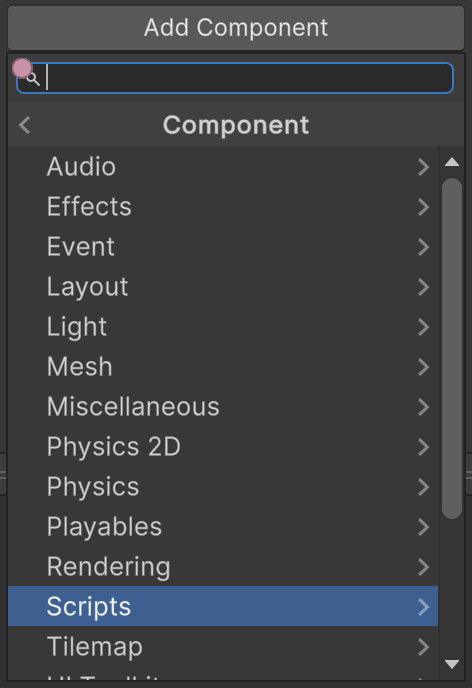Click the Add Component button

tap(236, 28)
